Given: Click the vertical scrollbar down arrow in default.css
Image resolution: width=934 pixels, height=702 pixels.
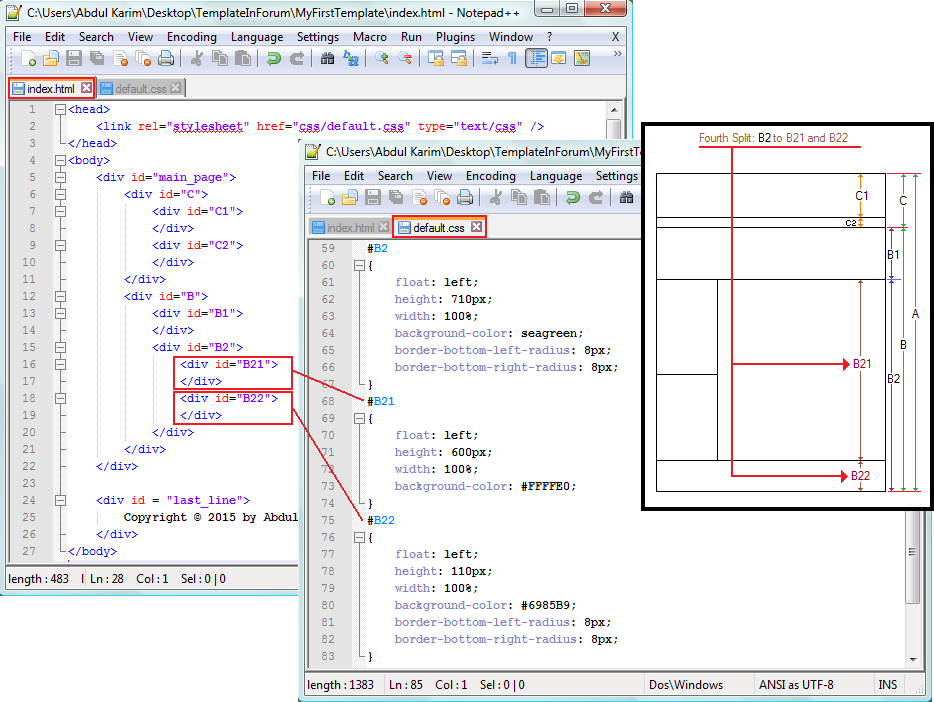Looking at the screenshot, I should [911, 660].
